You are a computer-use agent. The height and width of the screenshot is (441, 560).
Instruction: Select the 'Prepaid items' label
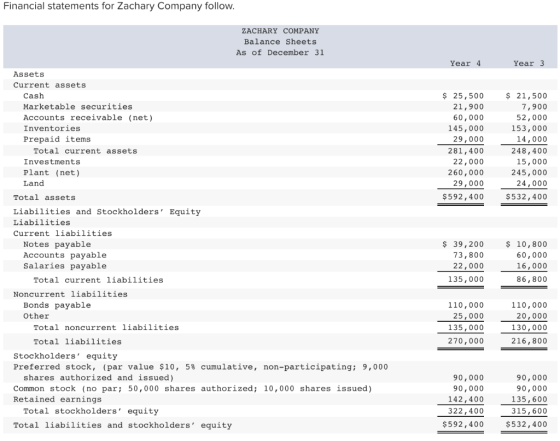(x=57, y=139)
